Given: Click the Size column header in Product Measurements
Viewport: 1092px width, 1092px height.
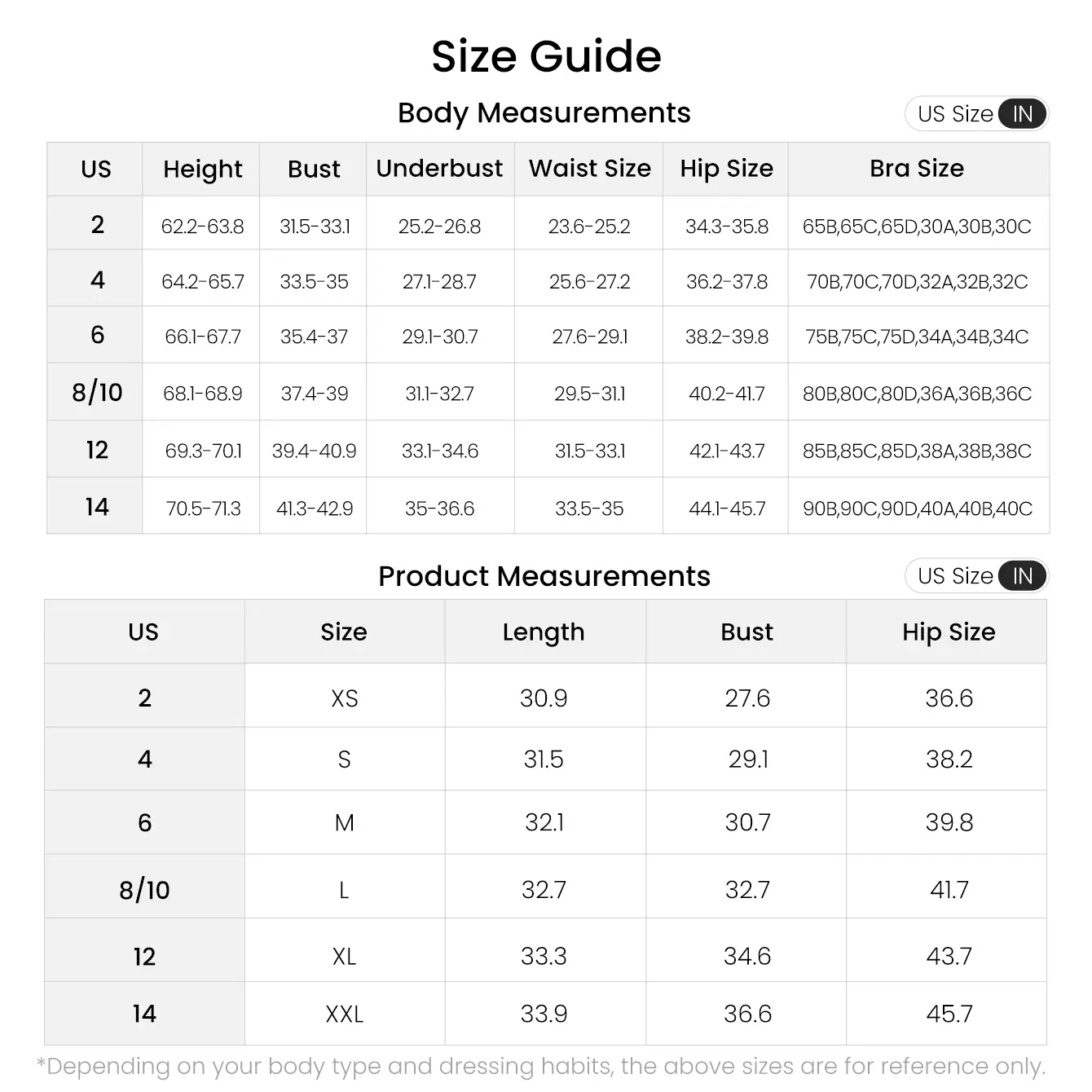Looking at the screenshot, I should (x=344, y=632).
